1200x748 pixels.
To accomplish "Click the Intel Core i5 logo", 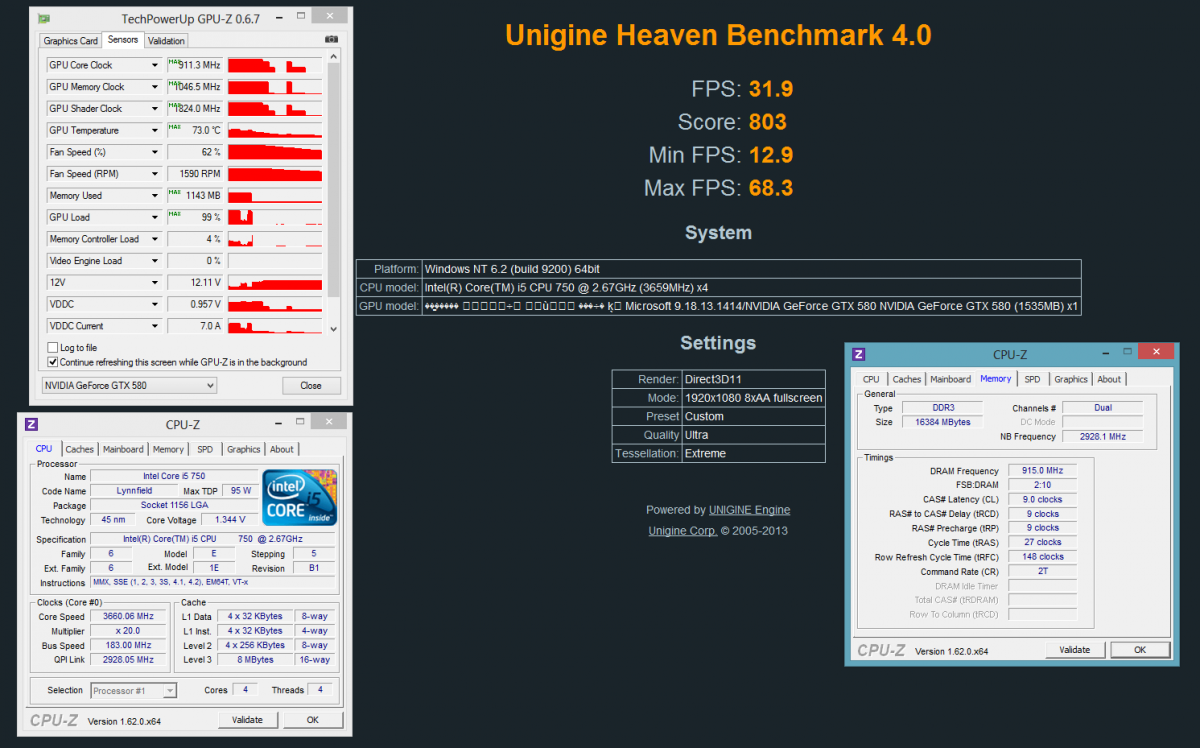I will point(300,498).
